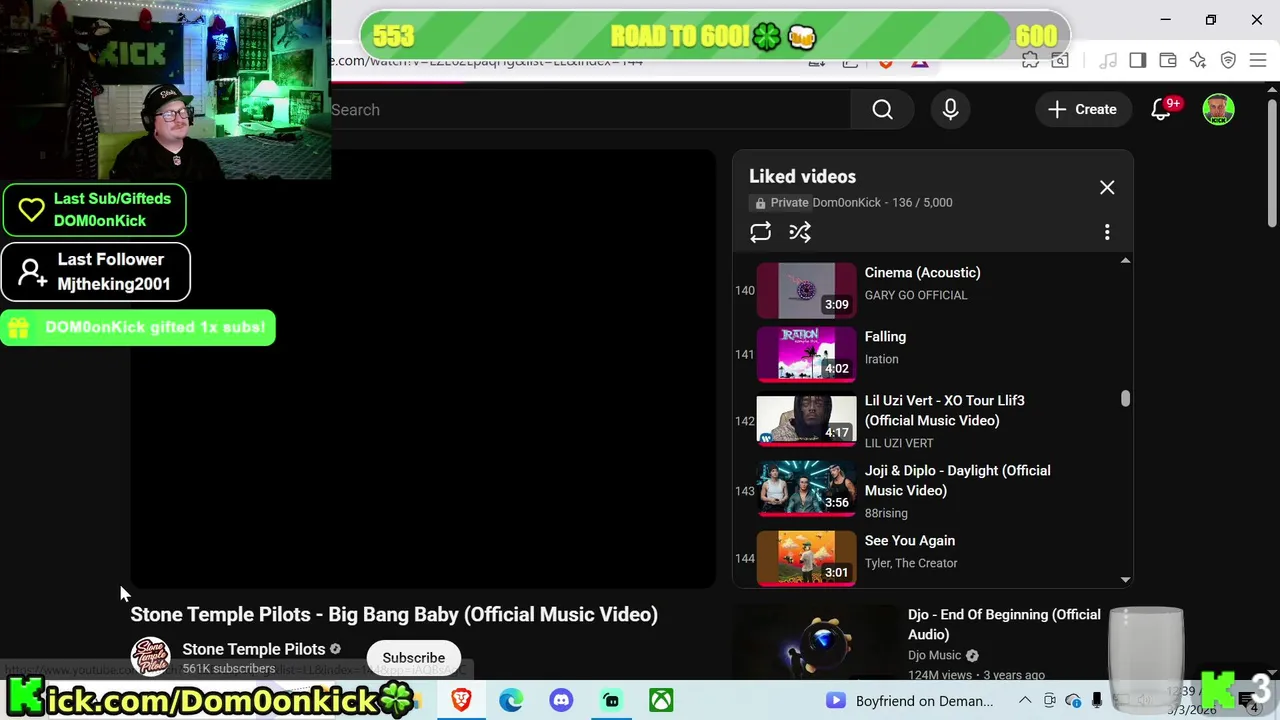Select Lil Uzi Vert - XO Tour Llif3
Screen dimensions: 1280x720
click(x=925, y=421)
